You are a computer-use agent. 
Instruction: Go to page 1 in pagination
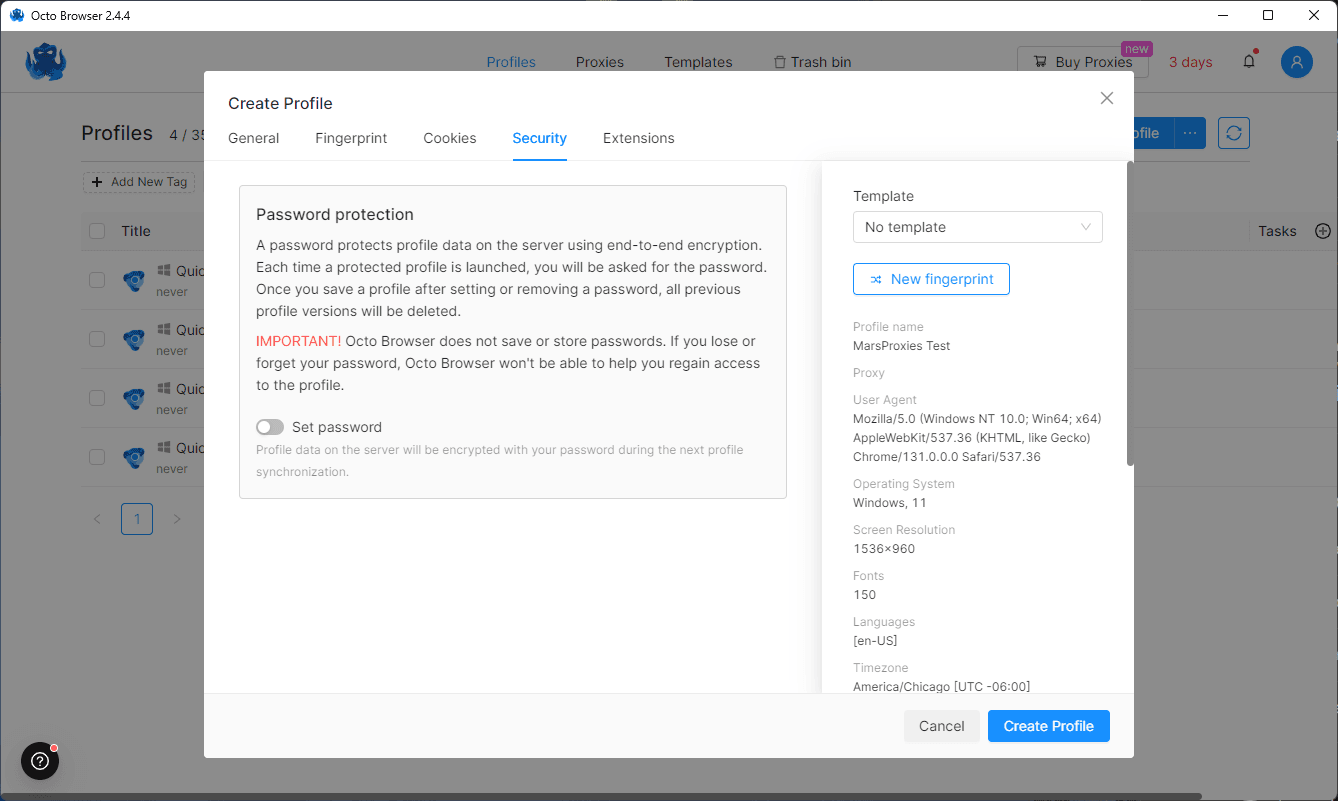point(137,519)
